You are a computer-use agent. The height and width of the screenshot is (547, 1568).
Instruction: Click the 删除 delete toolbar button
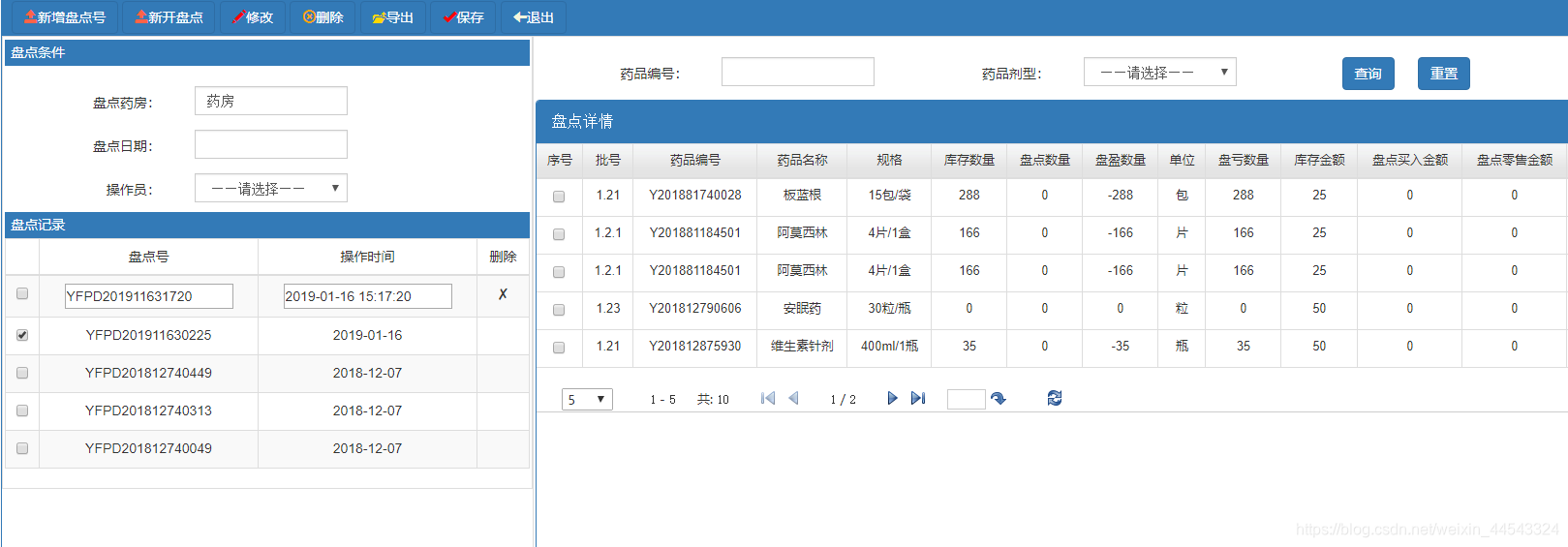coord(323,17)
